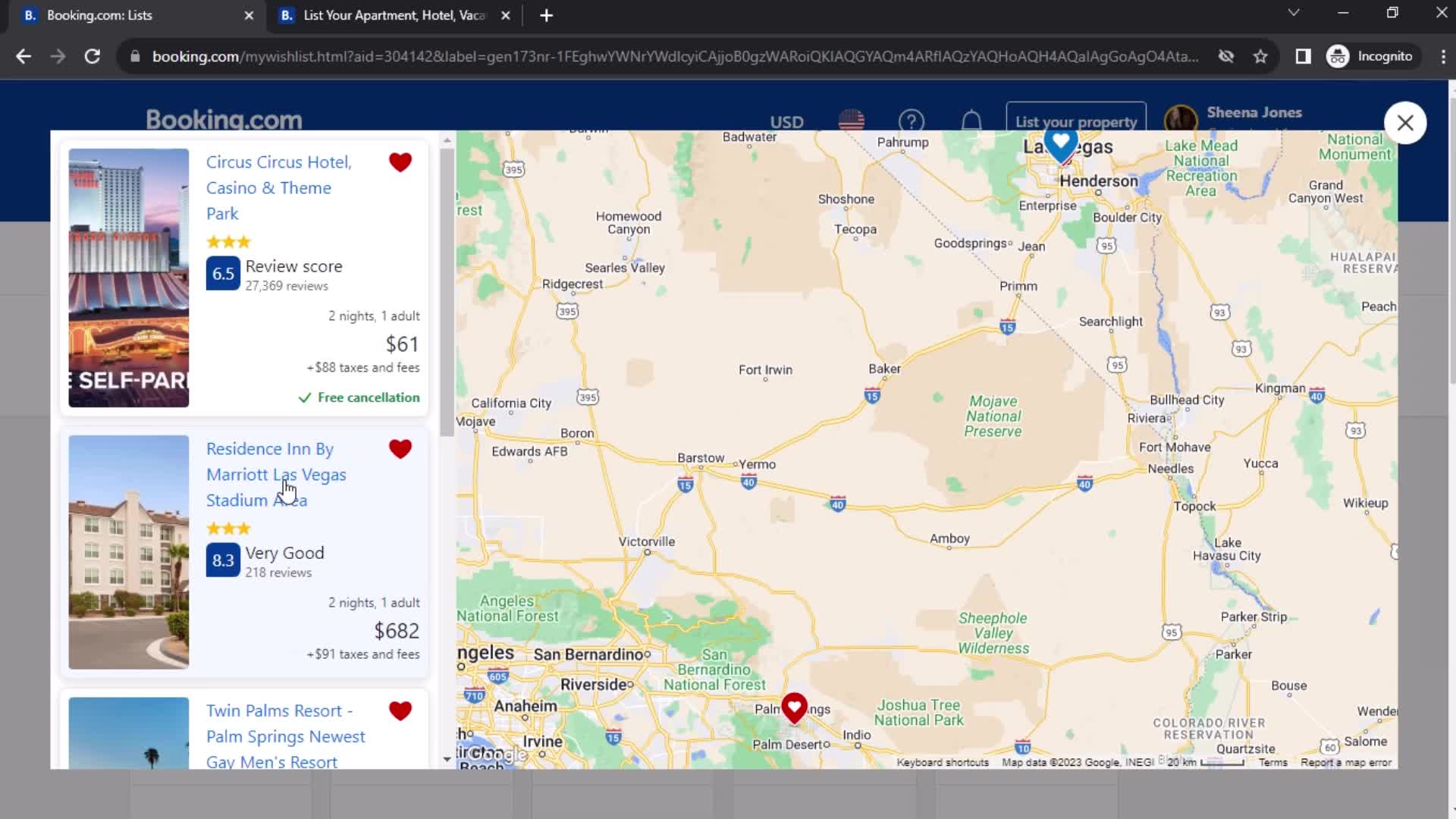This screenshot has height=819, width=1456.
Task: Click the Google logo on the map
Action: click(497, 755)
